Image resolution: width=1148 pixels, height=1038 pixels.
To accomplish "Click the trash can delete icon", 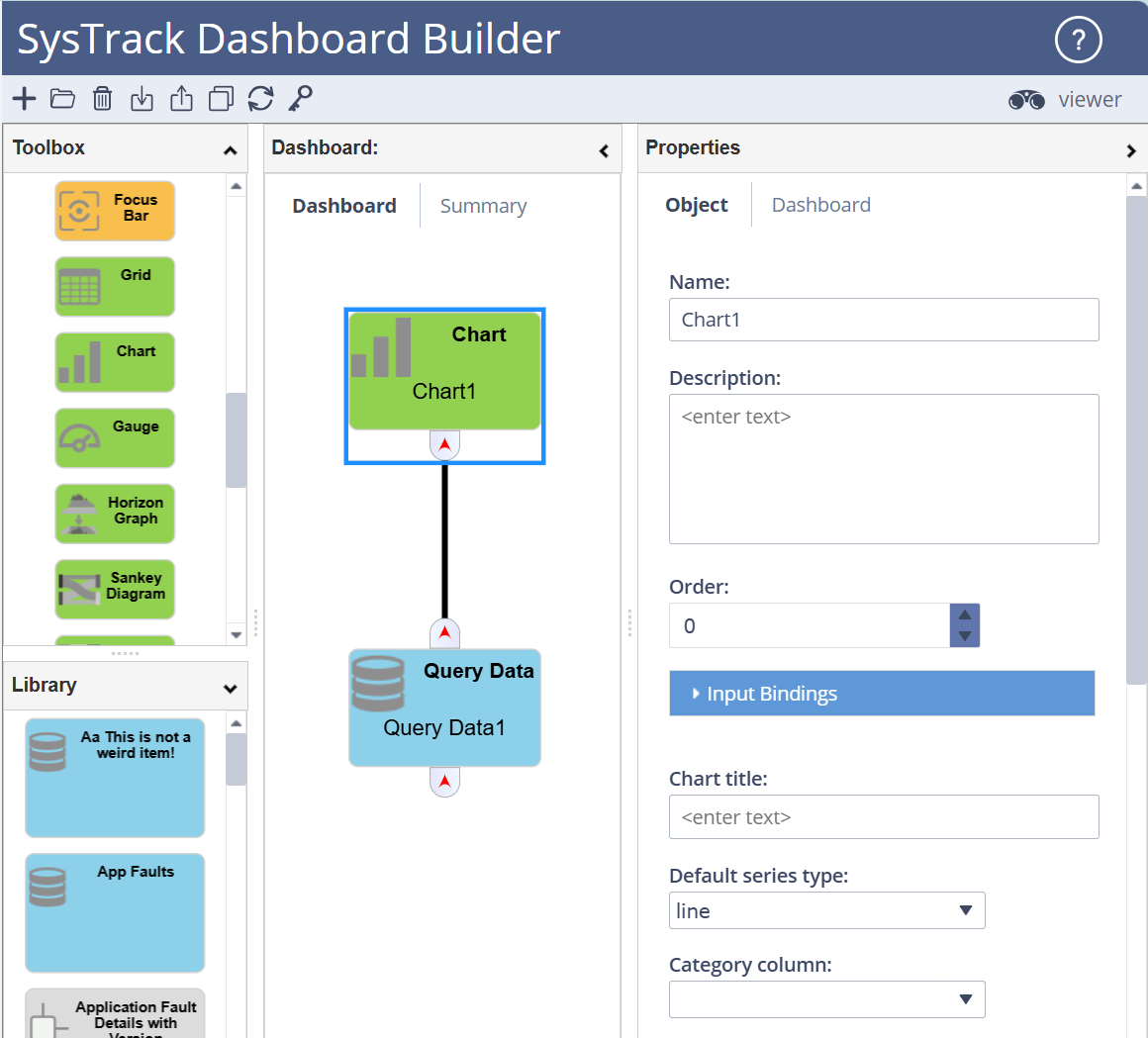I will (103, 99).
